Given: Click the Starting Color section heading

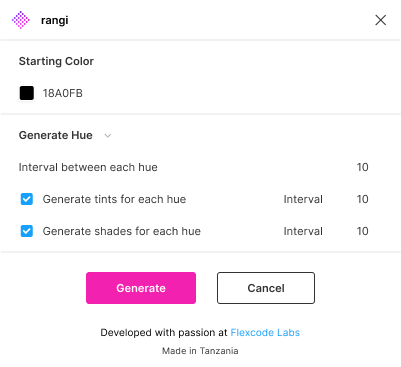Looking at the screenshot, I should click(x=56, y=61).
